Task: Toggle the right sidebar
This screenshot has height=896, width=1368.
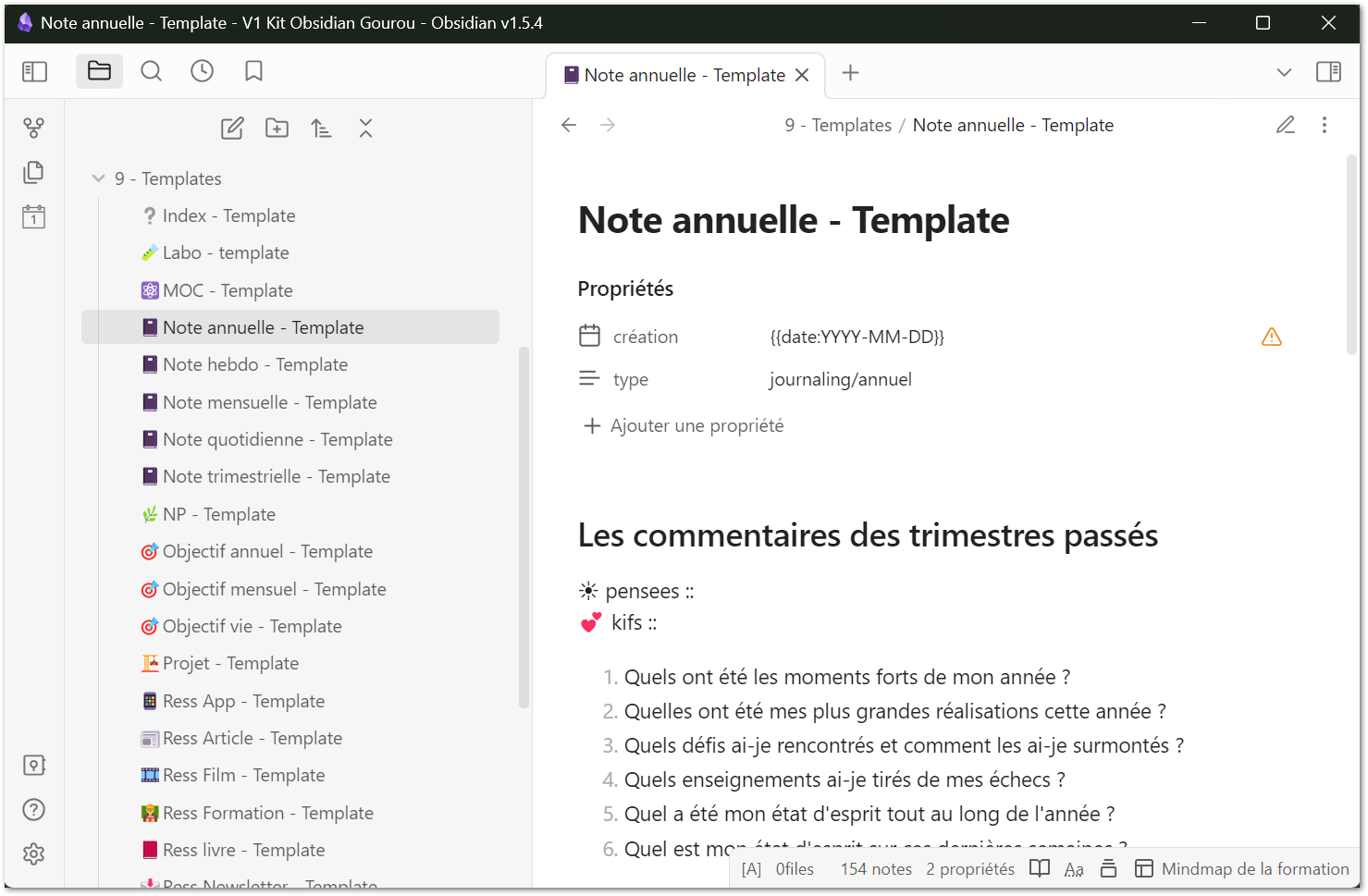Action: [x=1328, y=72]
